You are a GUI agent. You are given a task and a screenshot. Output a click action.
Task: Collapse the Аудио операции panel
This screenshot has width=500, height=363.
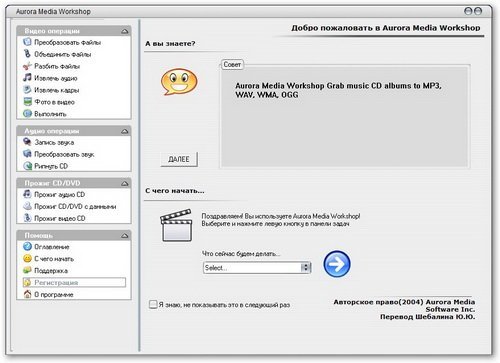coord(125,131)
